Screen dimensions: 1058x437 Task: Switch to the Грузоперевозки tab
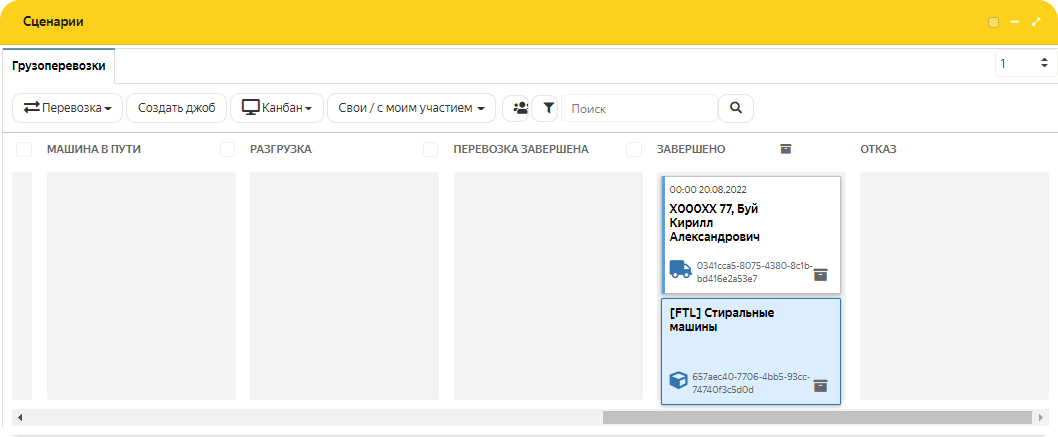pyautogui.click(x=59, y=66)
